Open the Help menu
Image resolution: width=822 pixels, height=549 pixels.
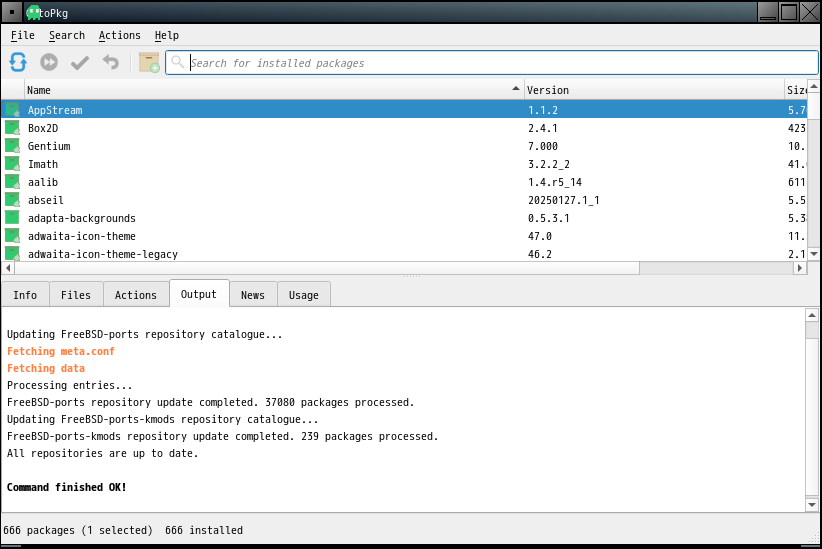coord(167,35)
